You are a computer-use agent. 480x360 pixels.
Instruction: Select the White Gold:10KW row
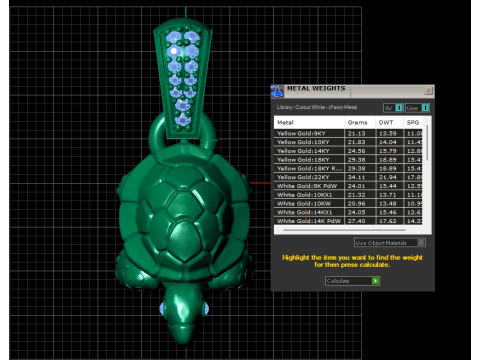click(348, 203)
